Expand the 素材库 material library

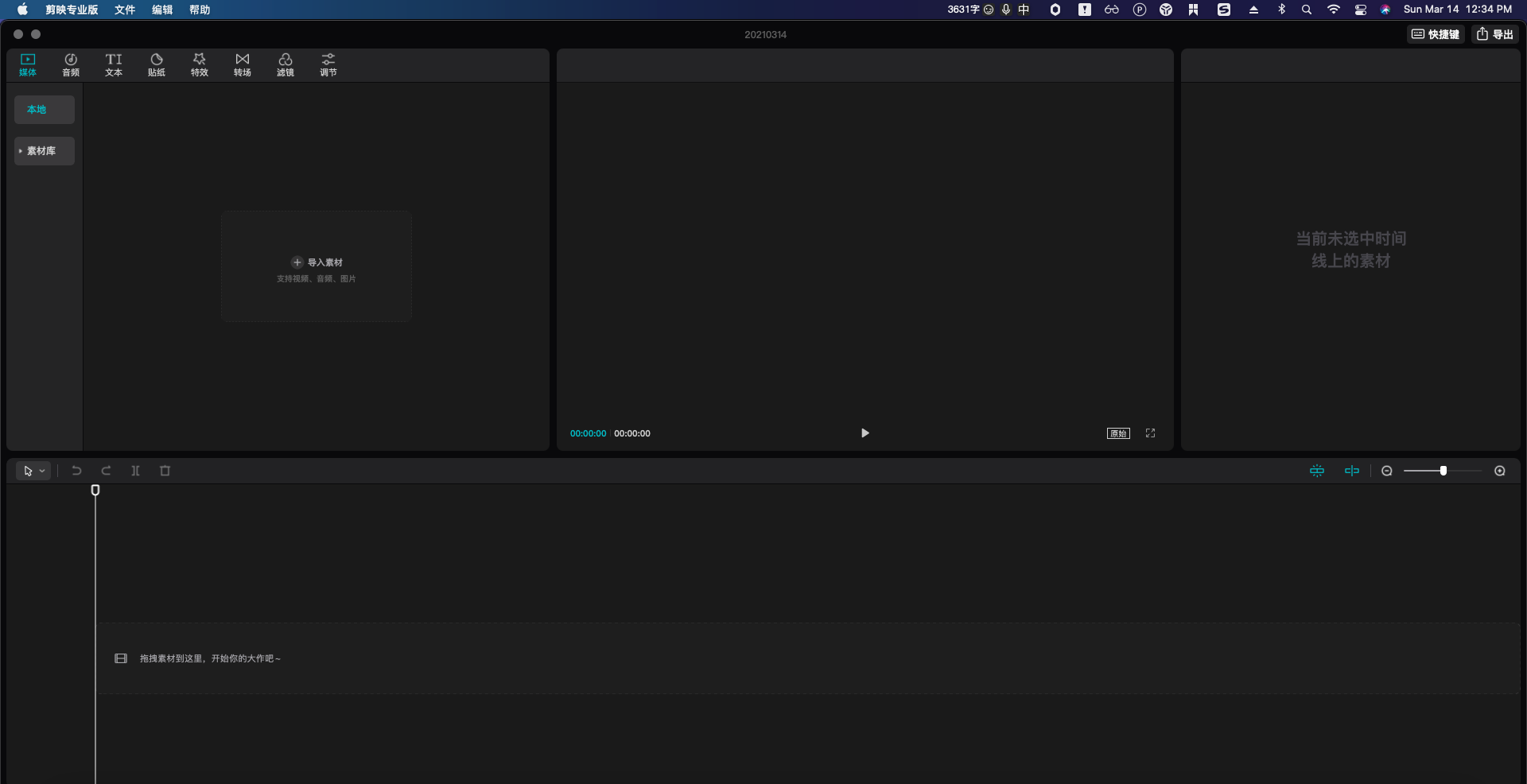[45, 151]
